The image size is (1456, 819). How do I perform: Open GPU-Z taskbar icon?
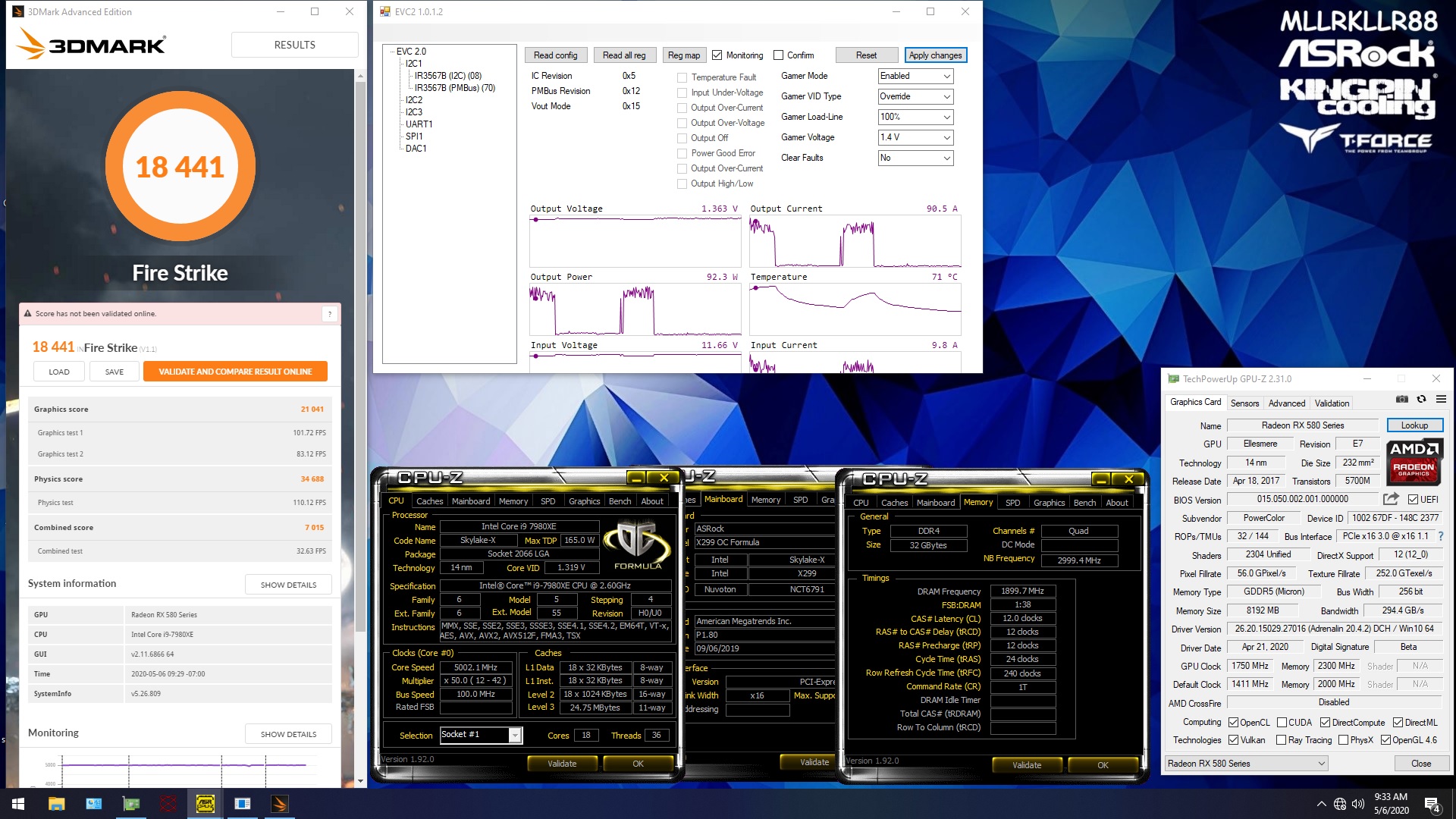131,804
